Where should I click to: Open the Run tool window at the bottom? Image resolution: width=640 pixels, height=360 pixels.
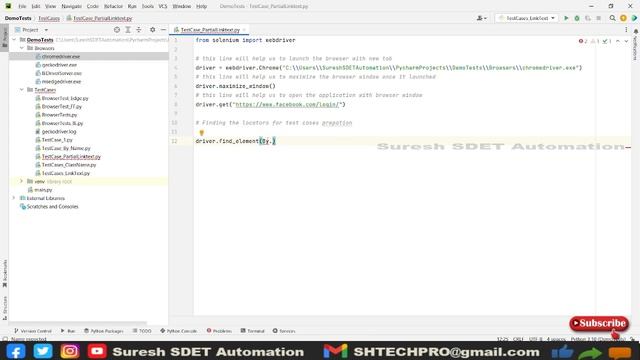tap(68, 331)
